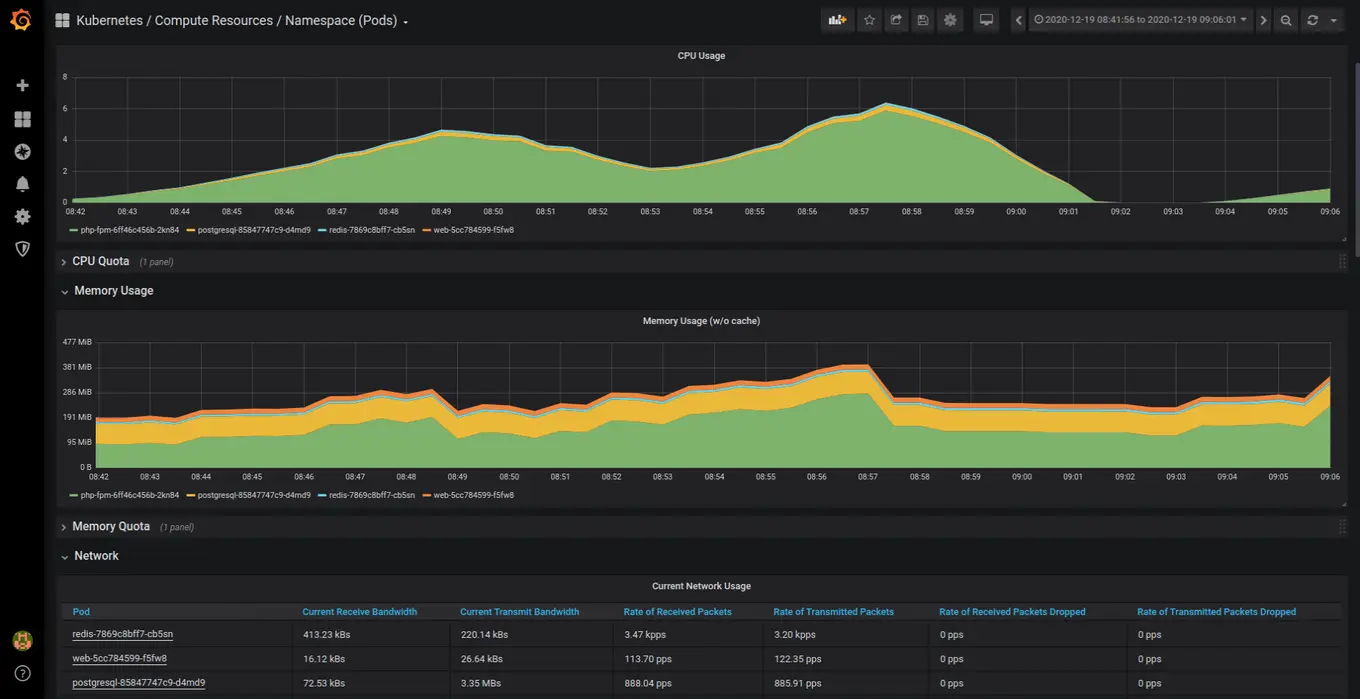This screenshot has width=1360, height=699.
Task: Expand the CPU Quota row
Action: tap(100, 261)
